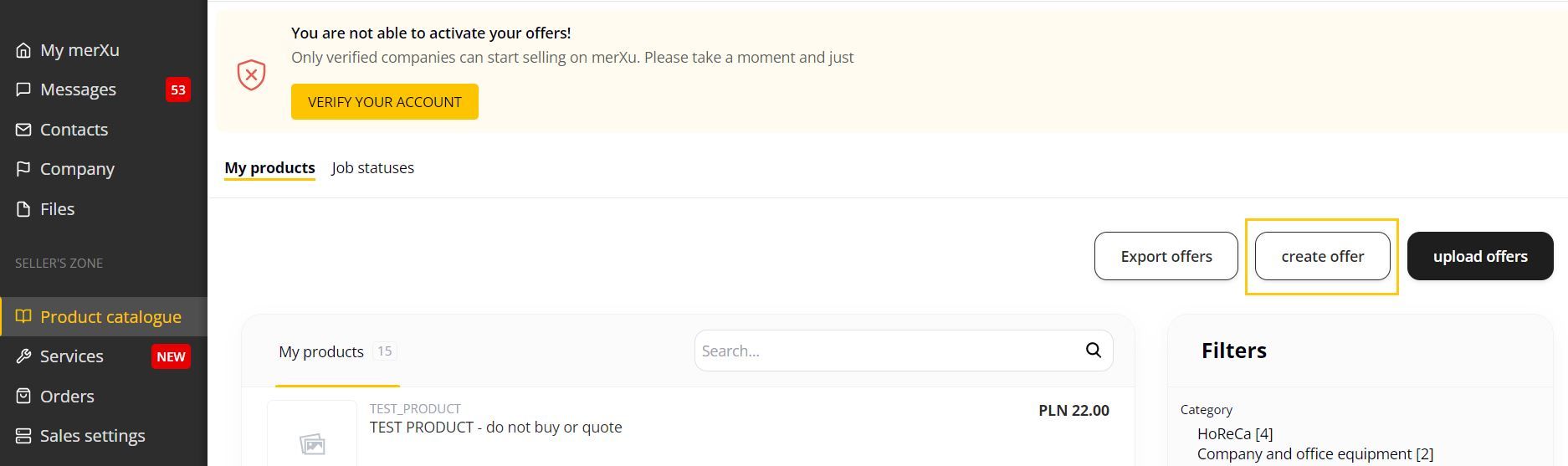
Task: Click the Services wrench icon
Action: click(23, 356)
